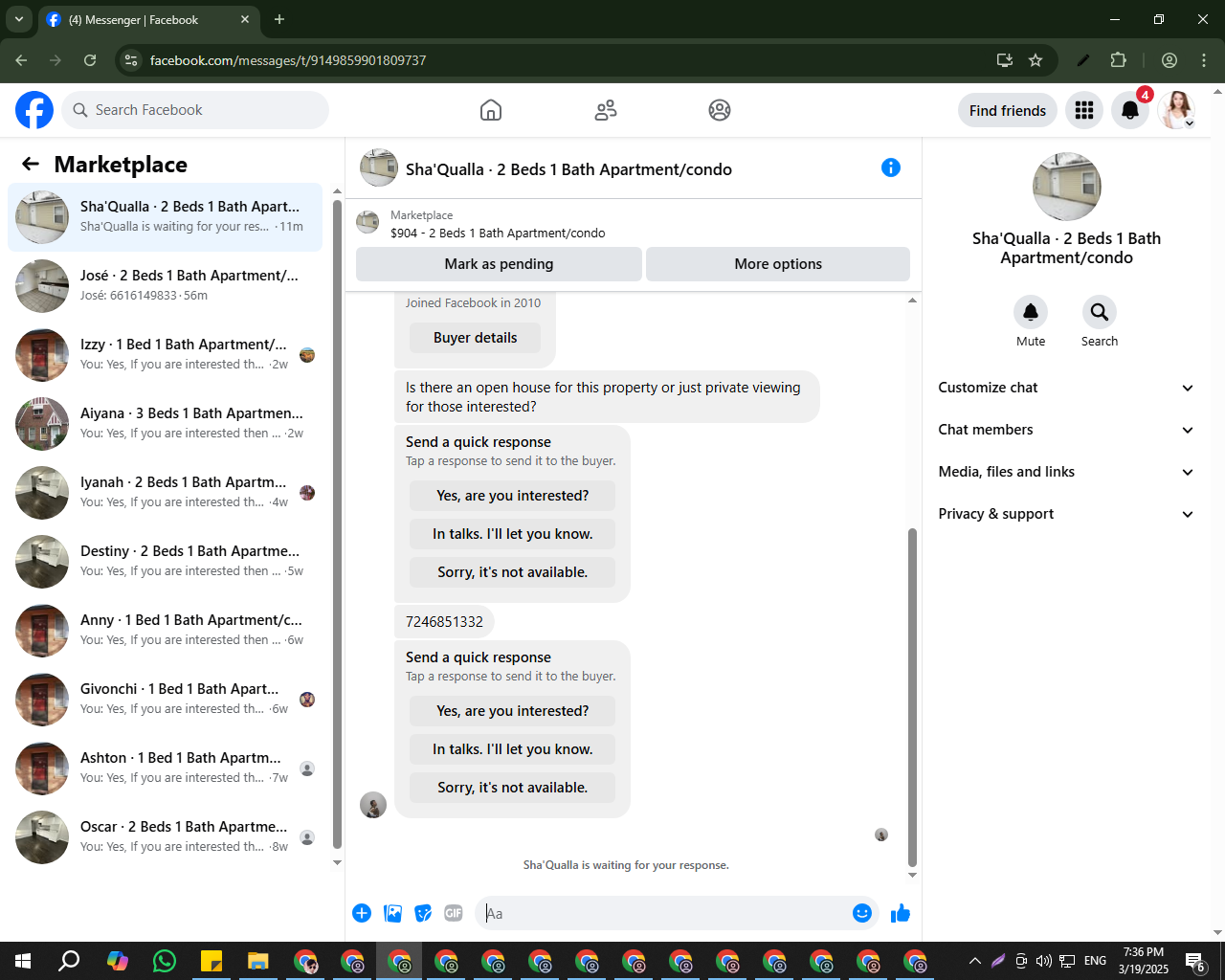Screen dimensions: 1225x980
Task: Click the conversation list scrollbar
Action: pyautogui.click(x=337, y=524)
